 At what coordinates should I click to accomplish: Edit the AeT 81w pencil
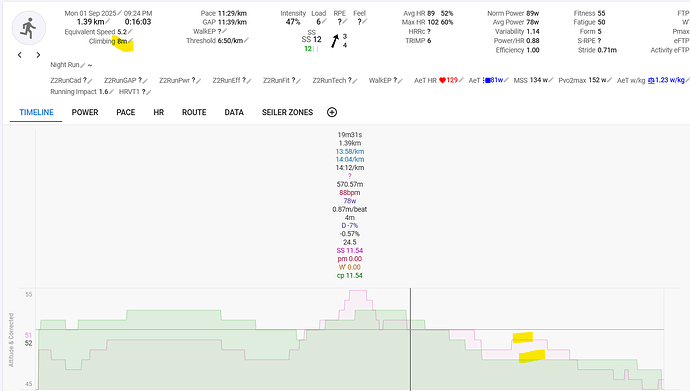(x=506, y=80)
